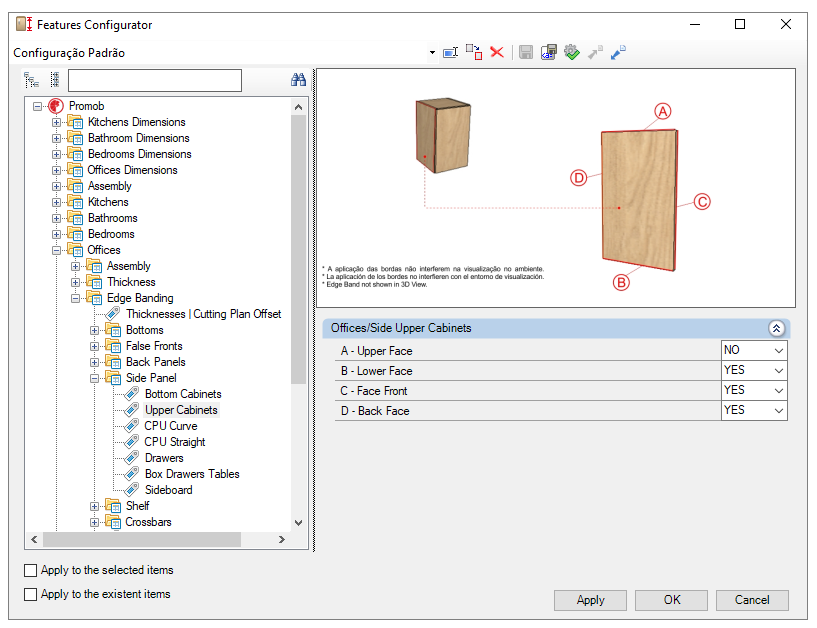
Task: Click the blue arrow import icon
Action: coord(618,52)
